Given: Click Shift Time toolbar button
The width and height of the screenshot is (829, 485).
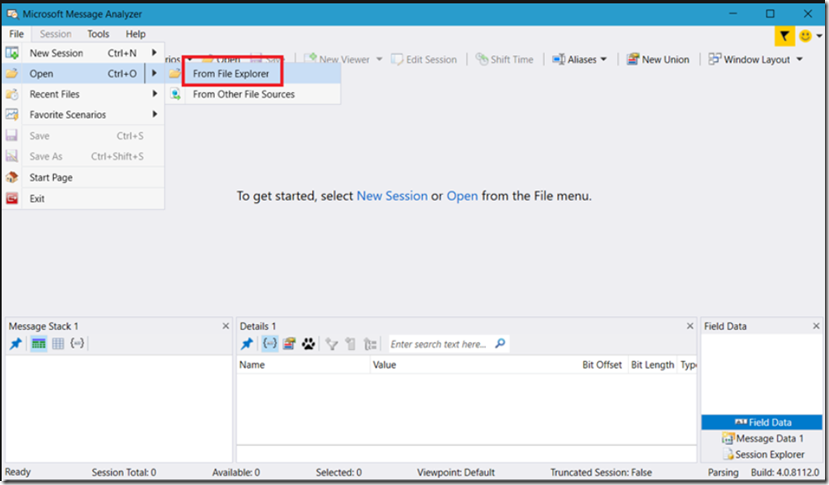Looking at the screenshot, I should click(505, 60).
